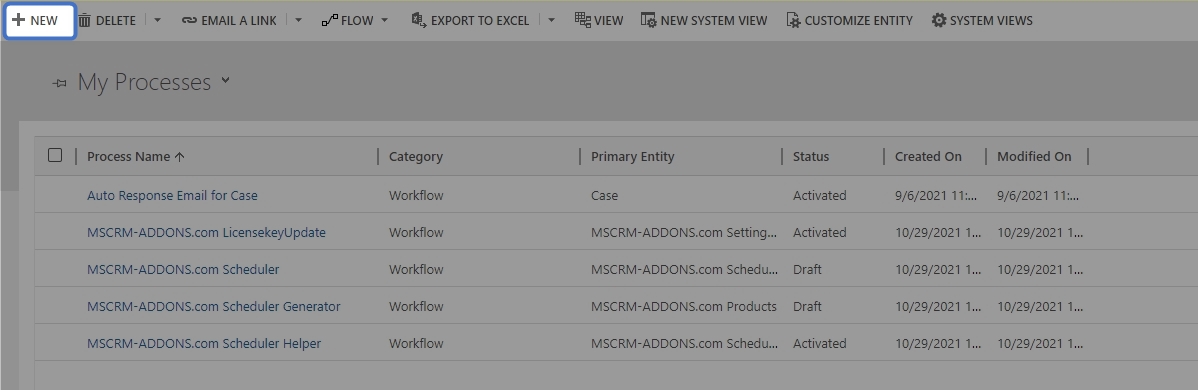Sort by Process Name column header

click(x=136, y=156)
